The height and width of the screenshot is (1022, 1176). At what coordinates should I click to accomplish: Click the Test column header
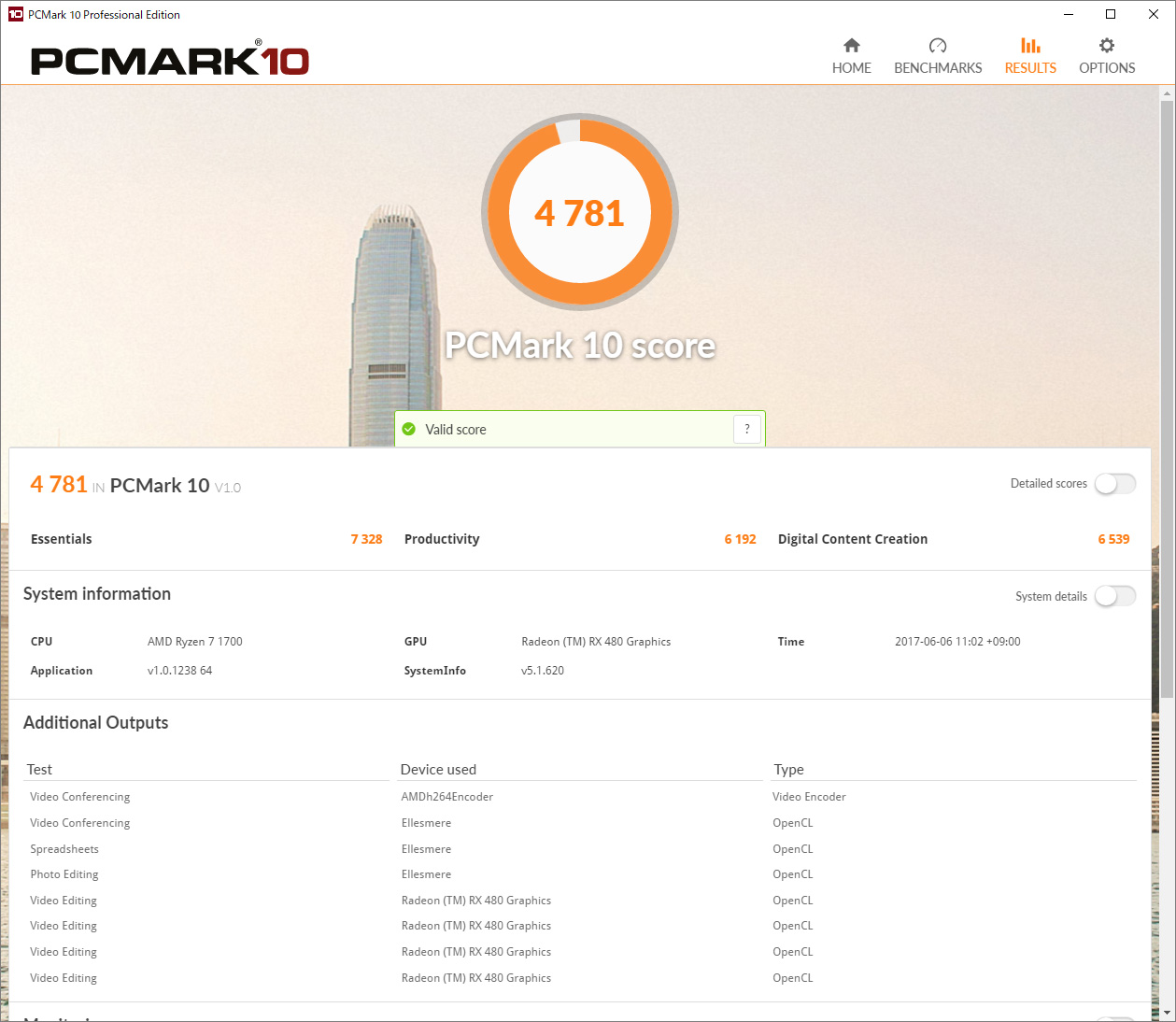[x=39, y=770]
